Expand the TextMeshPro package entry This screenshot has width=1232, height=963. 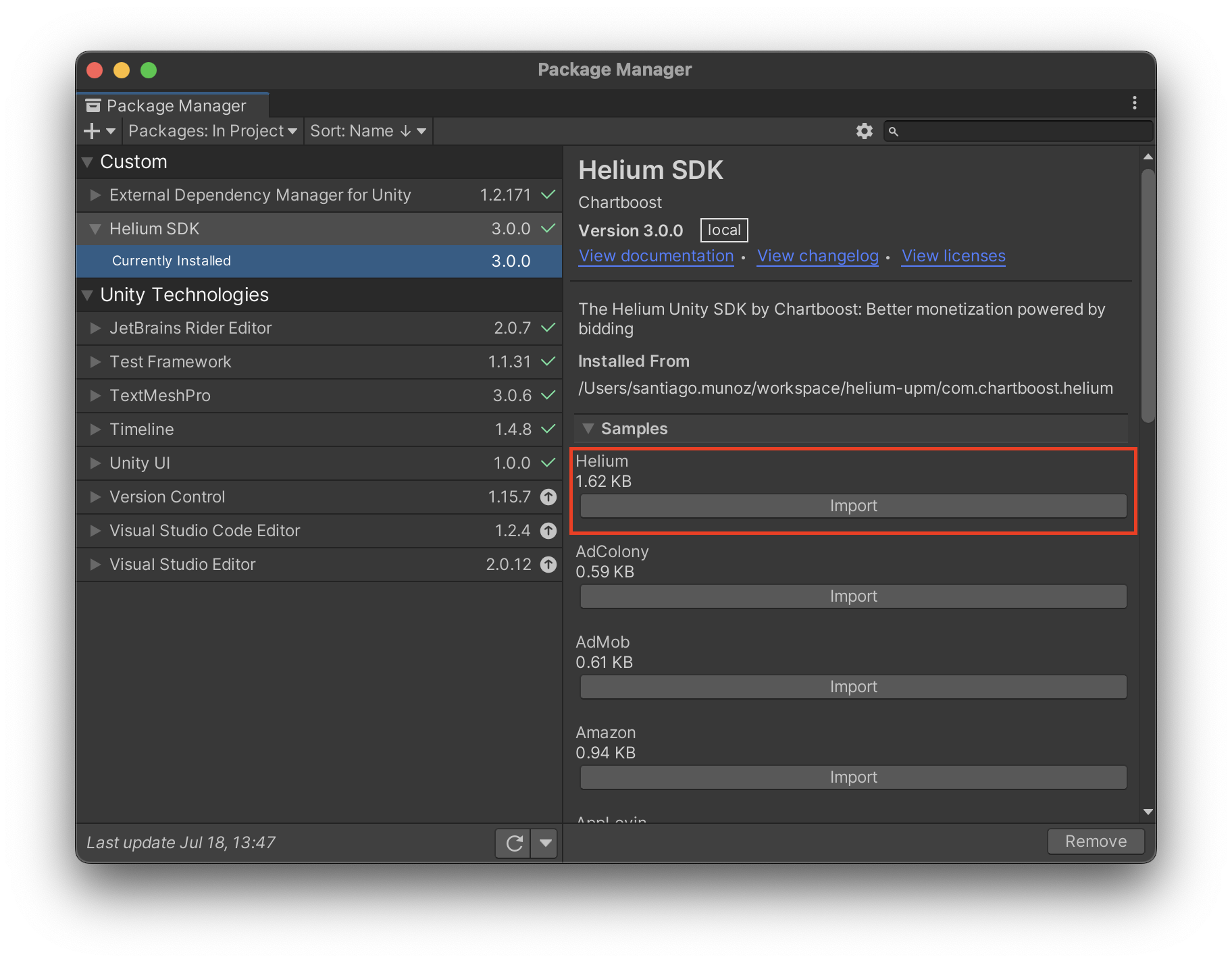click(95, 396)
